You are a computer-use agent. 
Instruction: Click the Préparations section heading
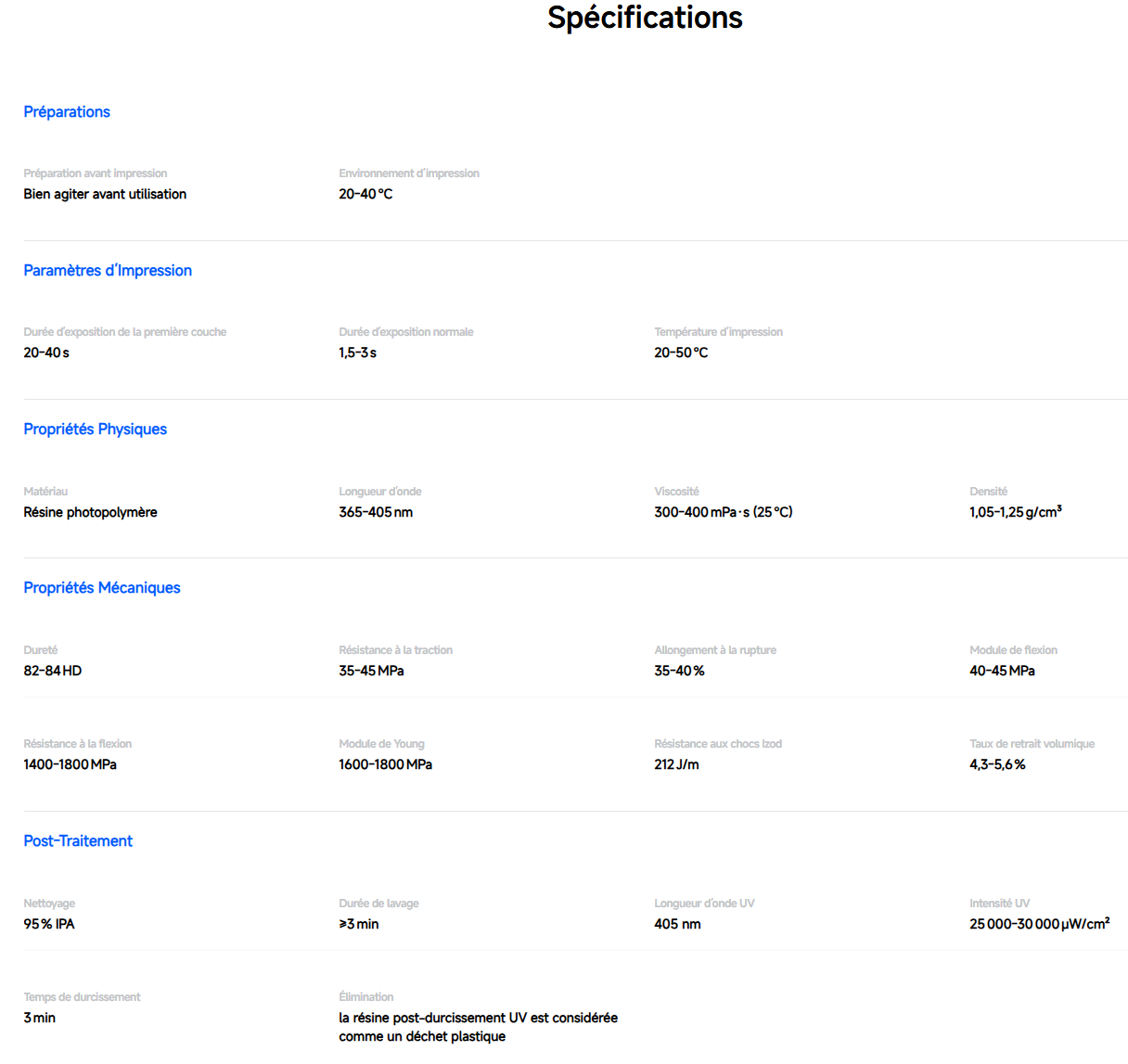[x=67, y=112]
